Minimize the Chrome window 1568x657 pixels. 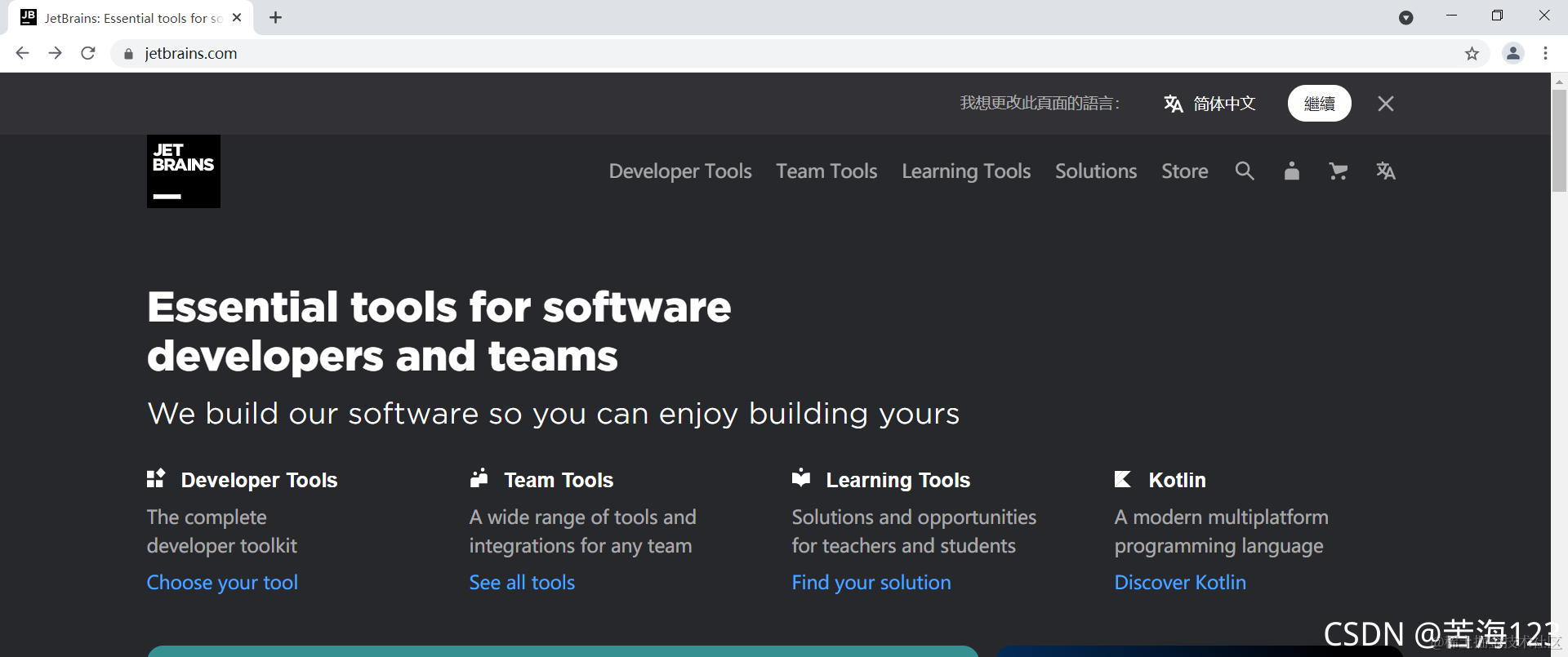point(1451,16)
